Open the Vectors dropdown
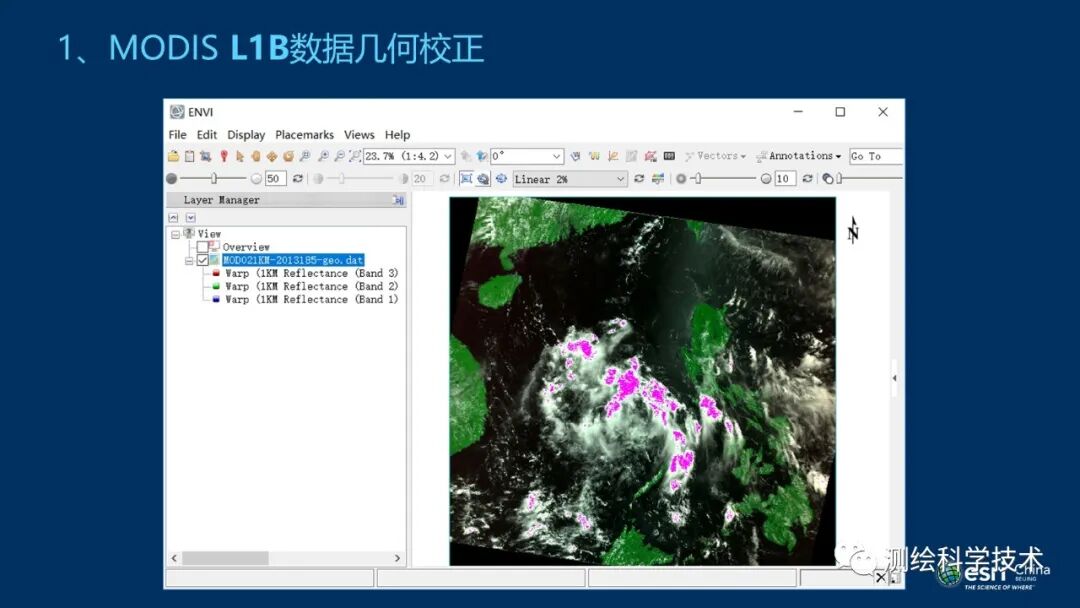Image resolution: width=1080 pixels, height=608 pixels. (715, 156)
